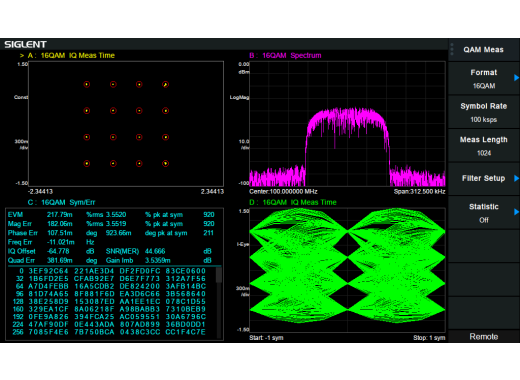Image resolution: width=520 pixels, height=380 pixels.
Task: Select window D 16QAM IQ Meas Time title
Action: tap(293, 202)
